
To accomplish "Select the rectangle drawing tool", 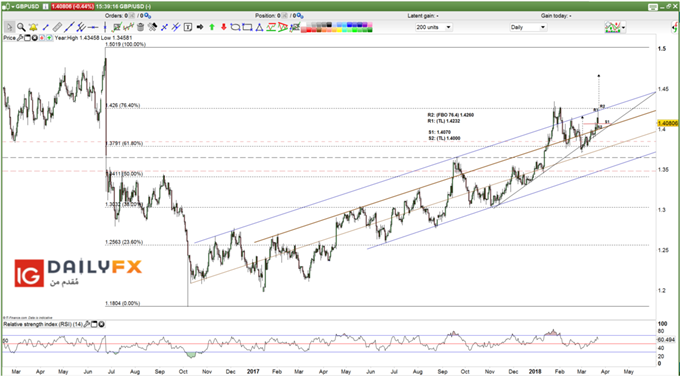I will point(247,27).
